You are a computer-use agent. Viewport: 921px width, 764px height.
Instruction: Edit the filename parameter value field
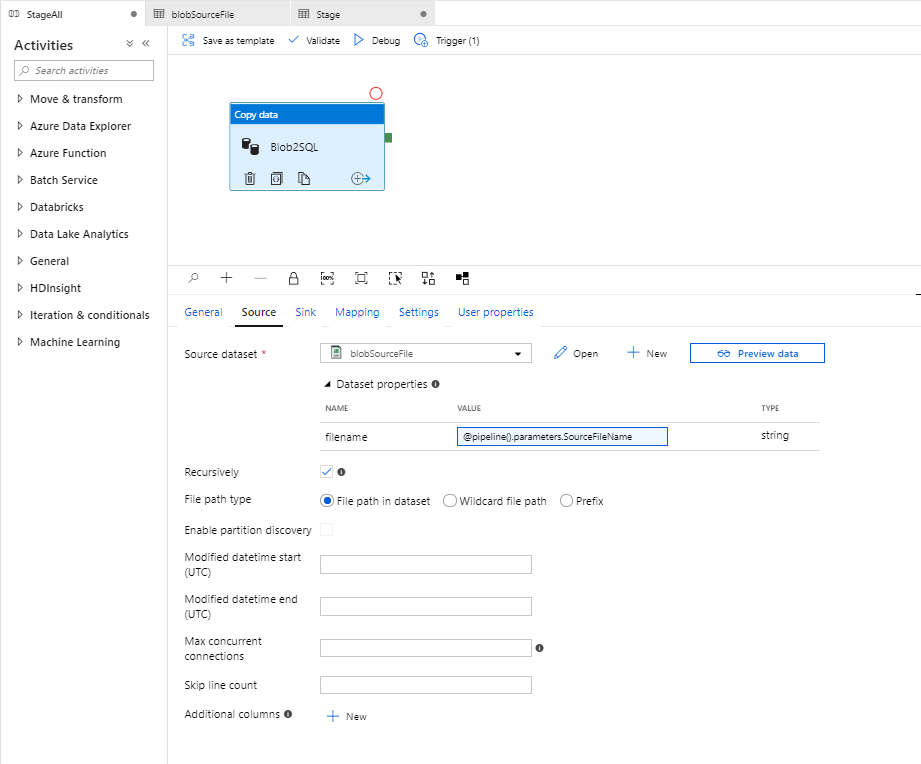click(x=561, y=436)
